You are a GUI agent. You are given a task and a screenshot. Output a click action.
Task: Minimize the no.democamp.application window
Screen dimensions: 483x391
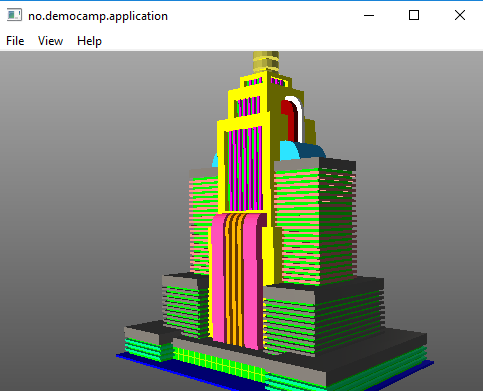coord(369,15)
